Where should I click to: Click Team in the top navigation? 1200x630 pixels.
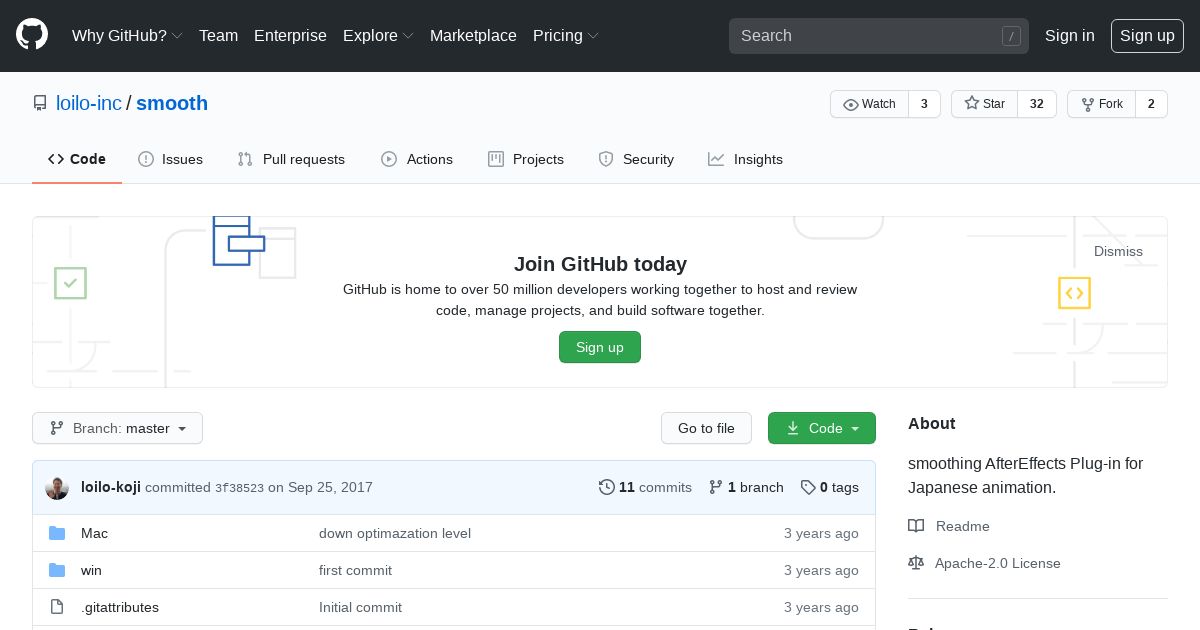[x=218, y=35]
